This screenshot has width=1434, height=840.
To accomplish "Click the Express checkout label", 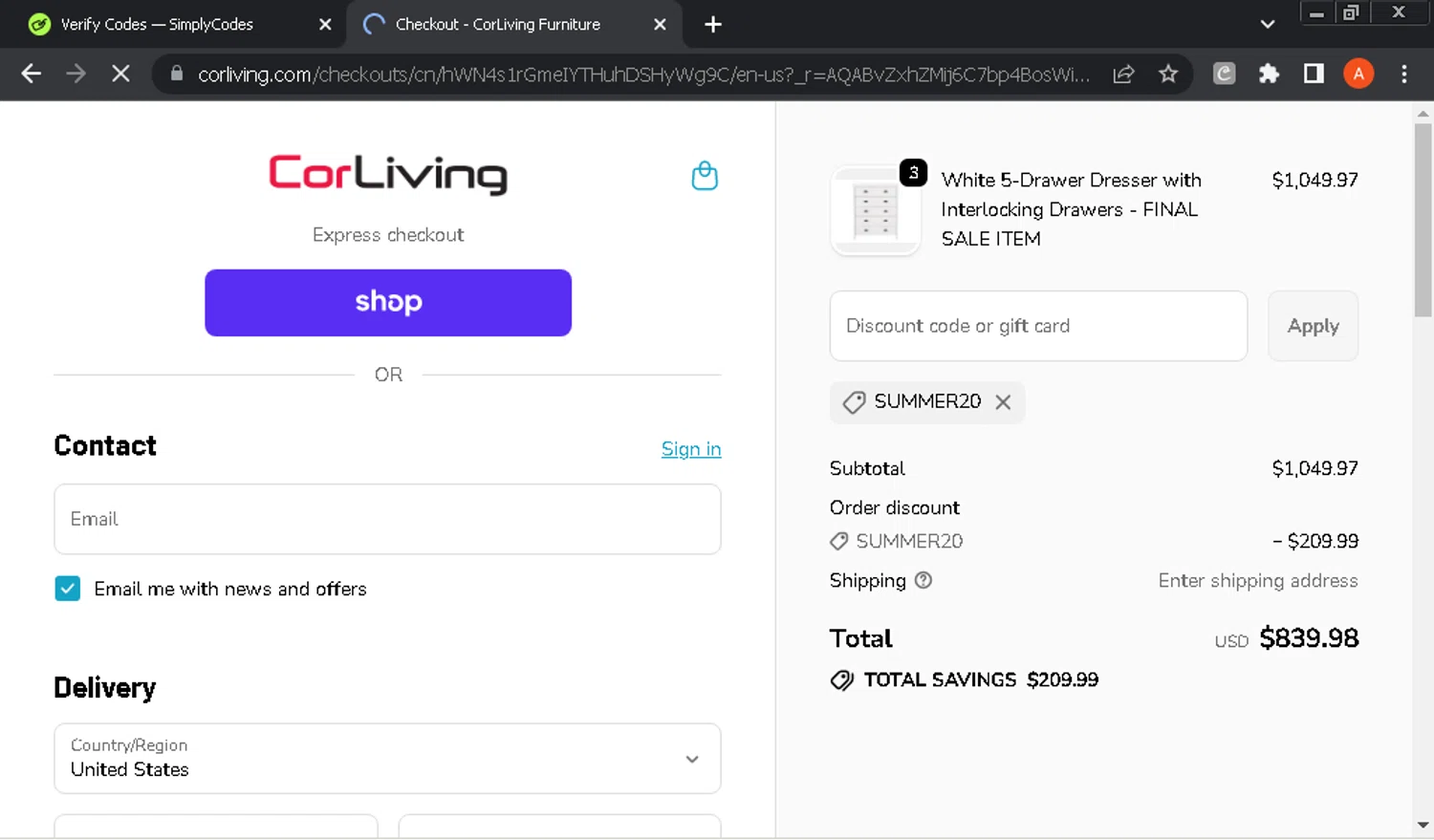I will [388, 235].
